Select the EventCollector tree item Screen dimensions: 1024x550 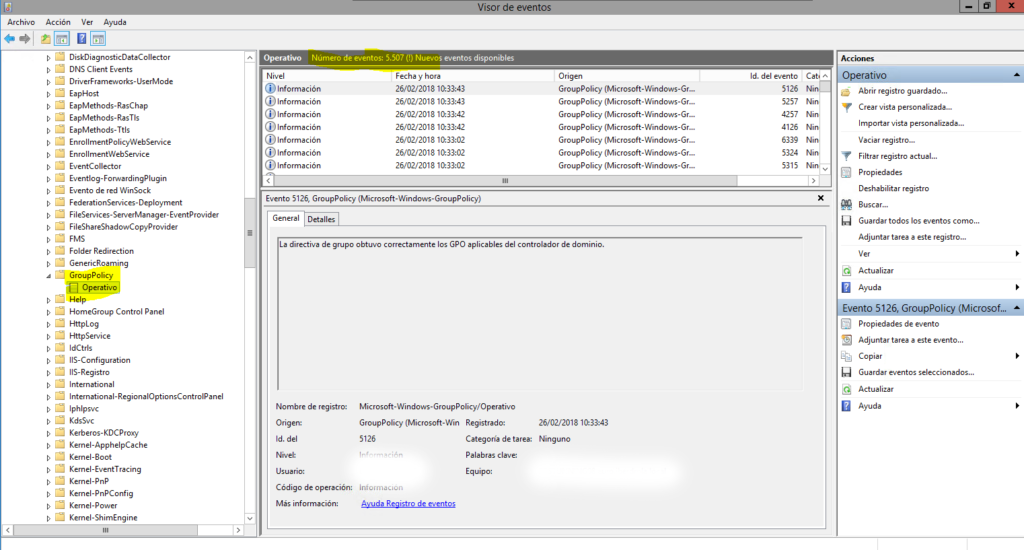tap(95, 166)
